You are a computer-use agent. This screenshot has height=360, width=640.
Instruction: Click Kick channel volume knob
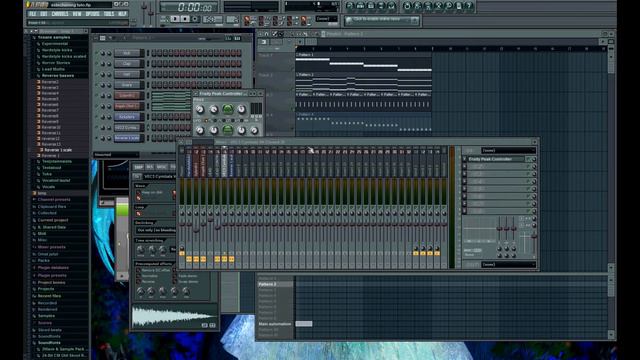point(109,53)
